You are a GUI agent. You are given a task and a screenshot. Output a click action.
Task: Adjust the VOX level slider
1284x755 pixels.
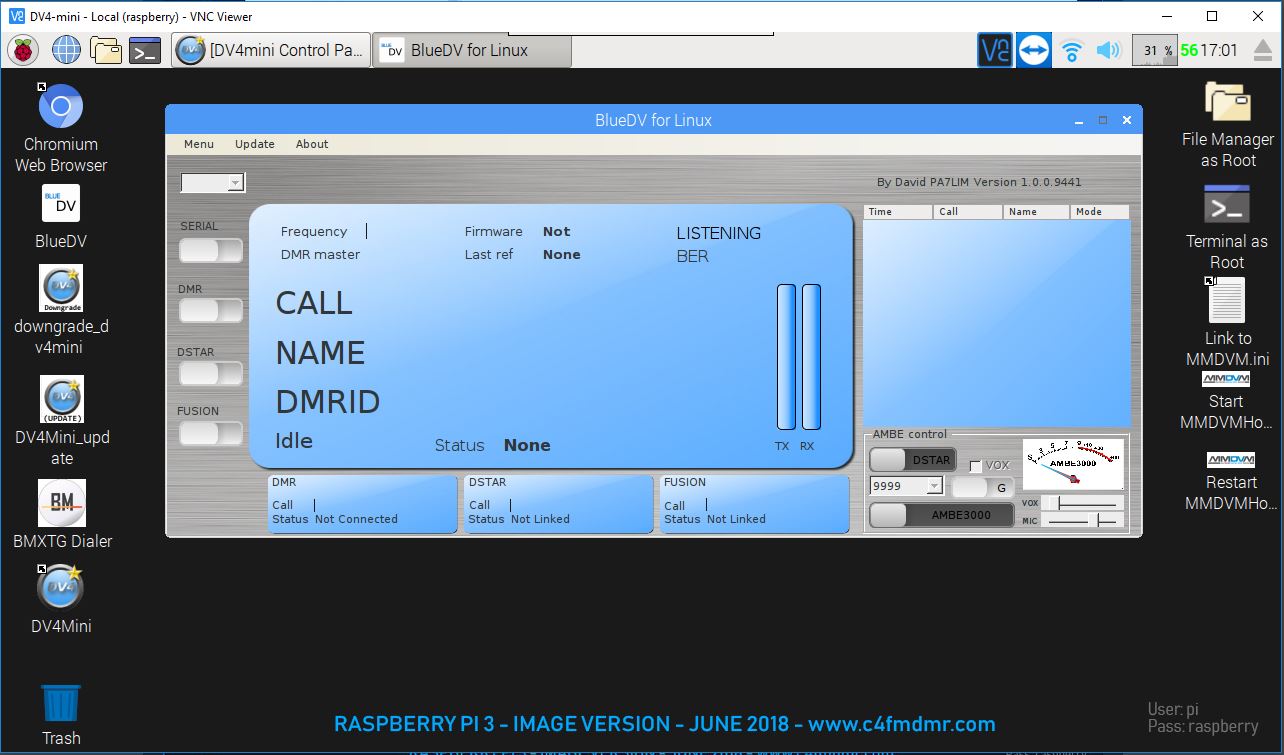tap(1083, 503)
